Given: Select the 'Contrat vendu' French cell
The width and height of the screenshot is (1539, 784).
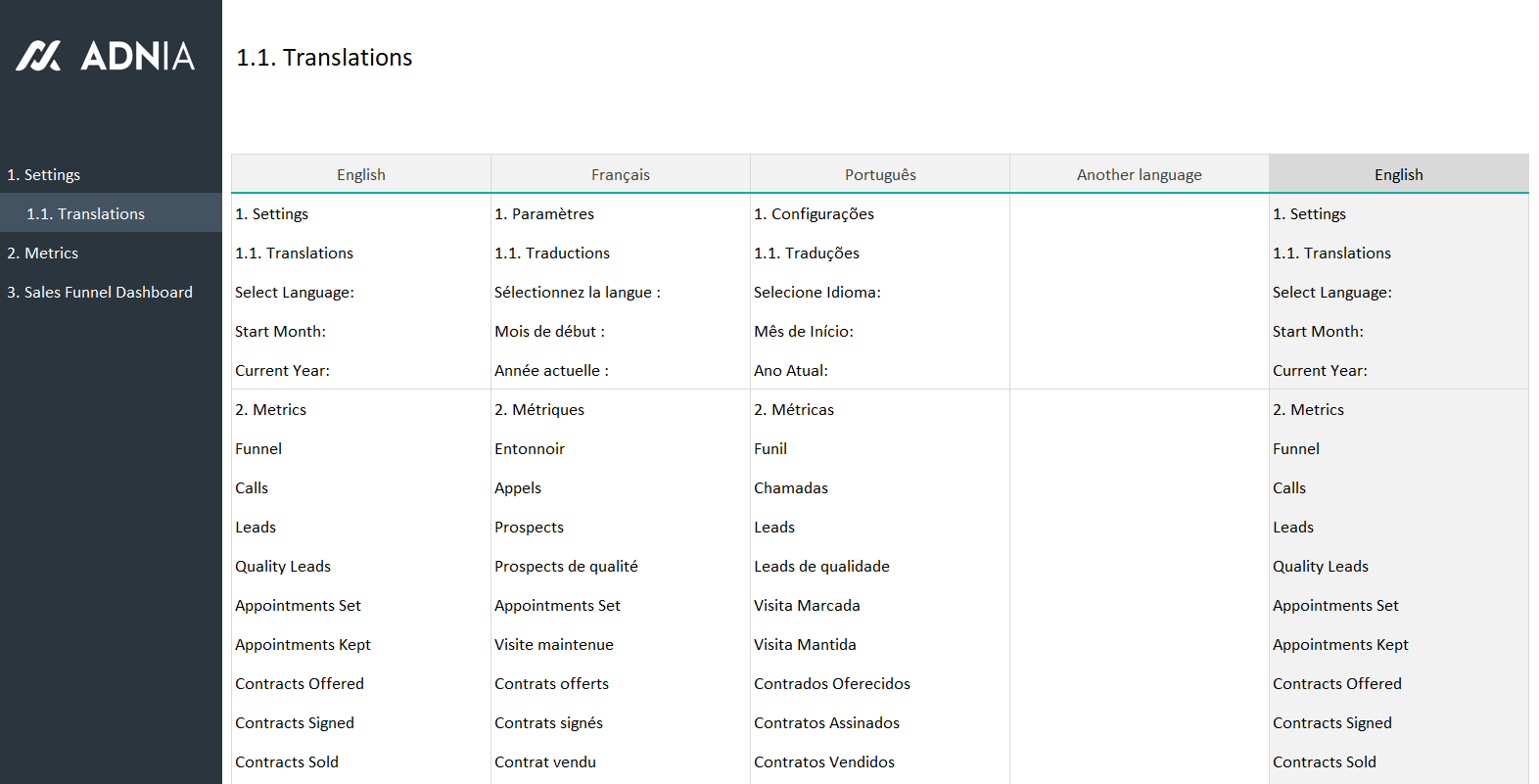Looking at the screenshot, I should click(545, 761).
